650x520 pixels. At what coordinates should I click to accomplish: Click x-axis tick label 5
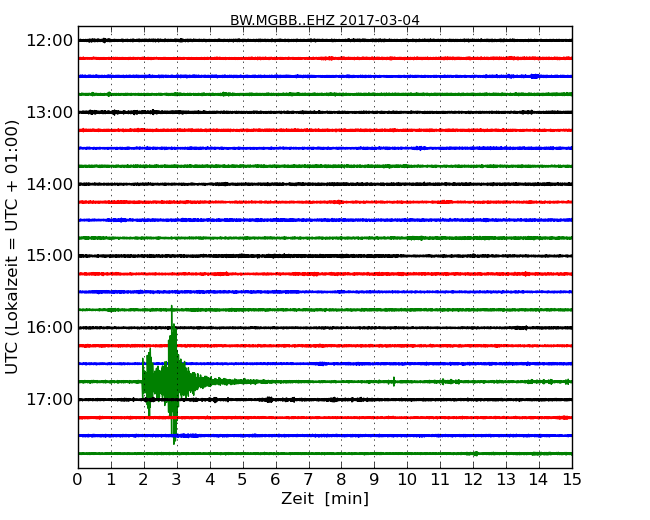(243, 480)
